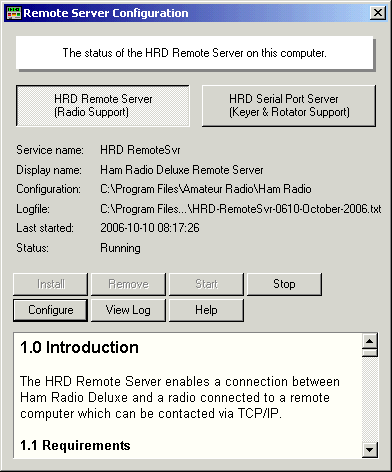
Task: Open the Configure dialog
Action: (50, 310)
